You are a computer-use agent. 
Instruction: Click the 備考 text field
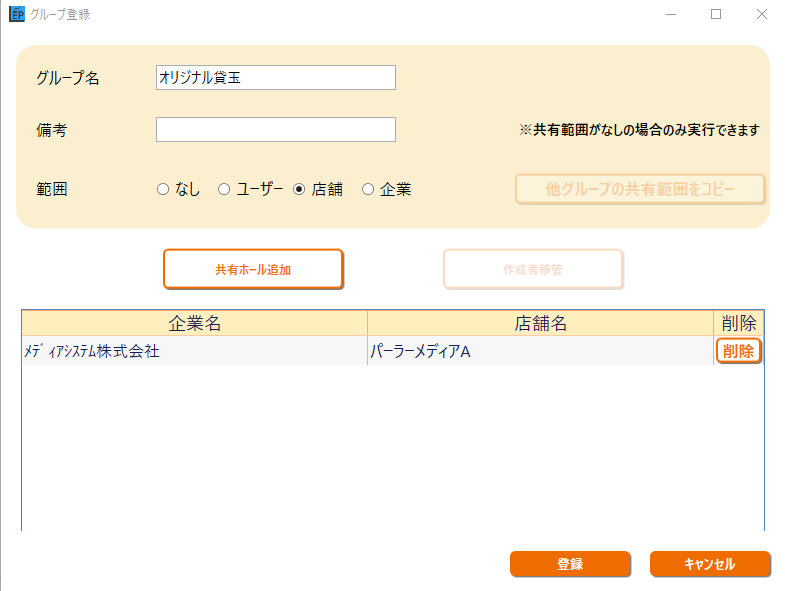[276, 130]
